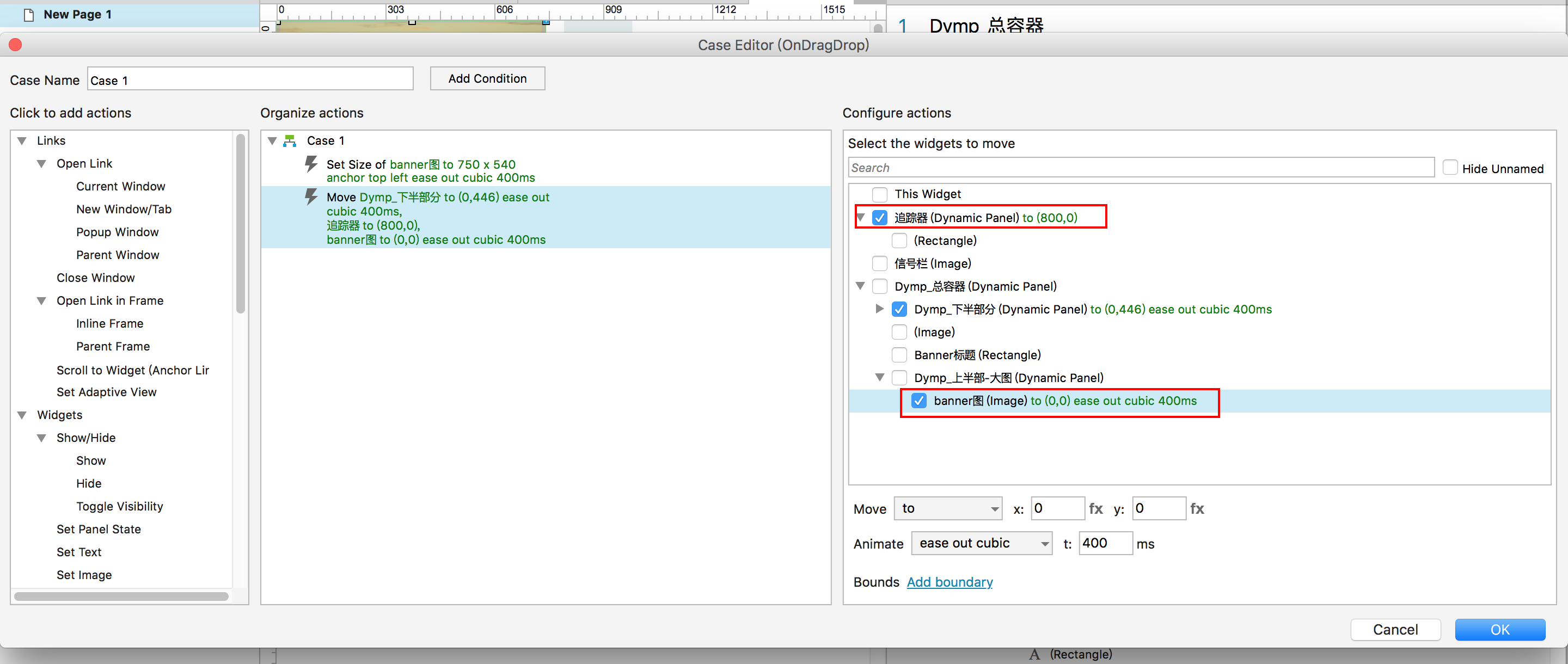Enable the Hide Unnamed checkbox
The width and height of the screenshot is (1568, 664).
(x=1450, y=168)
